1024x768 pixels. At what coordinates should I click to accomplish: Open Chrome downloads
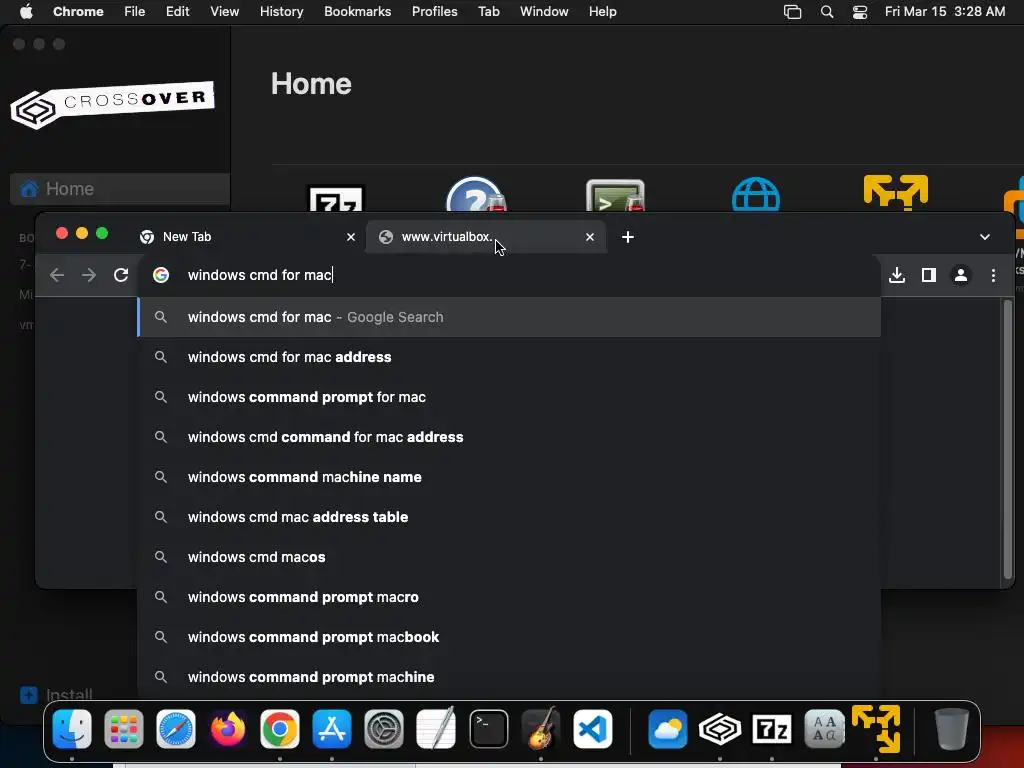pos(897,275)
